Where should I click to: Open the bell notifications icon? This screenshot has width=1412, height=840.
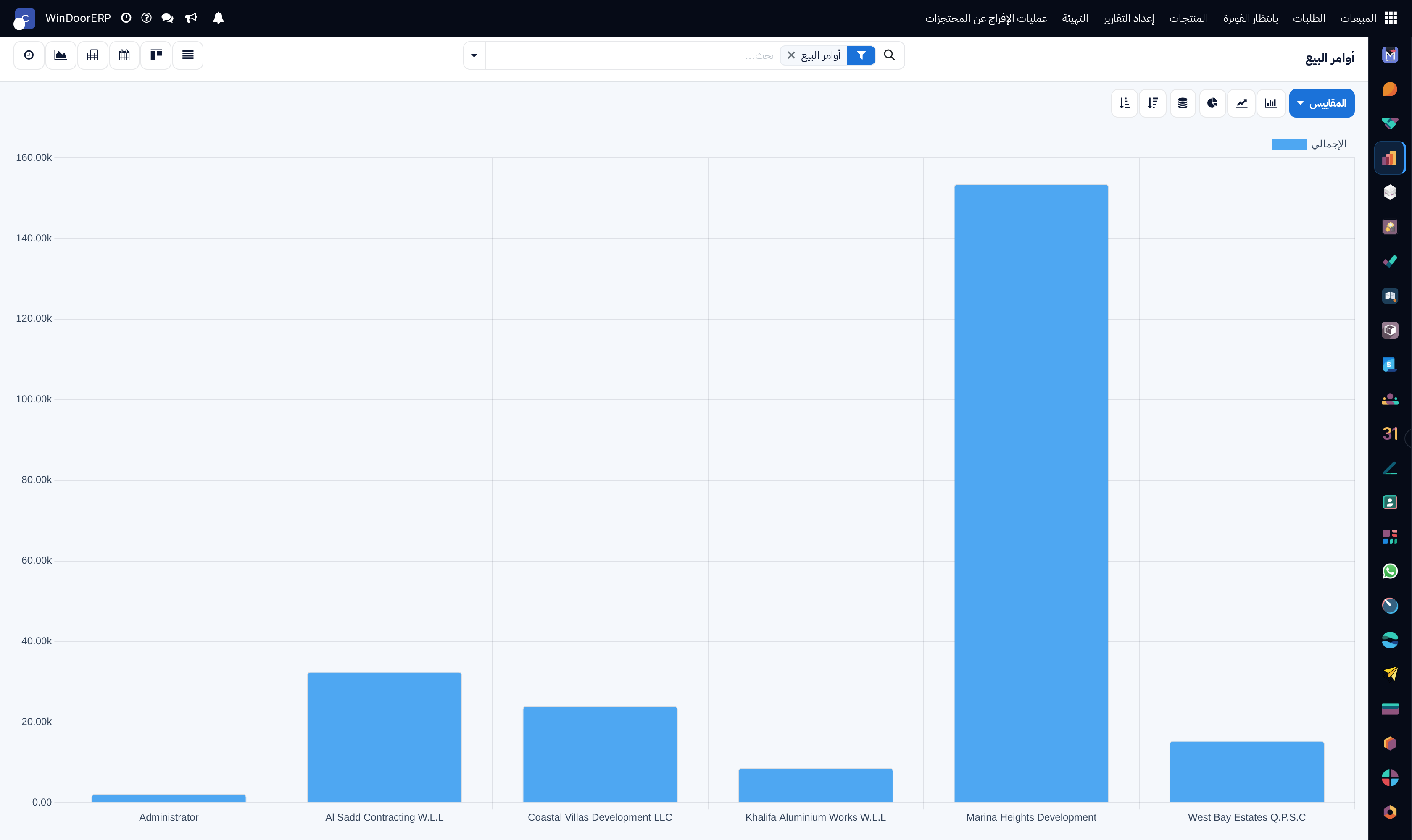coord(218,18)
